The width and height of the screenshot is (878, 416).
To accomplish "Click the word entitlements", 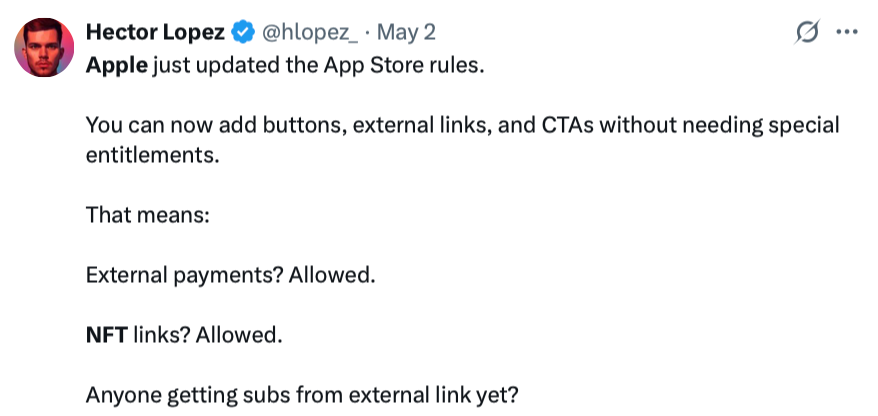I will click(x=147, y=156).
